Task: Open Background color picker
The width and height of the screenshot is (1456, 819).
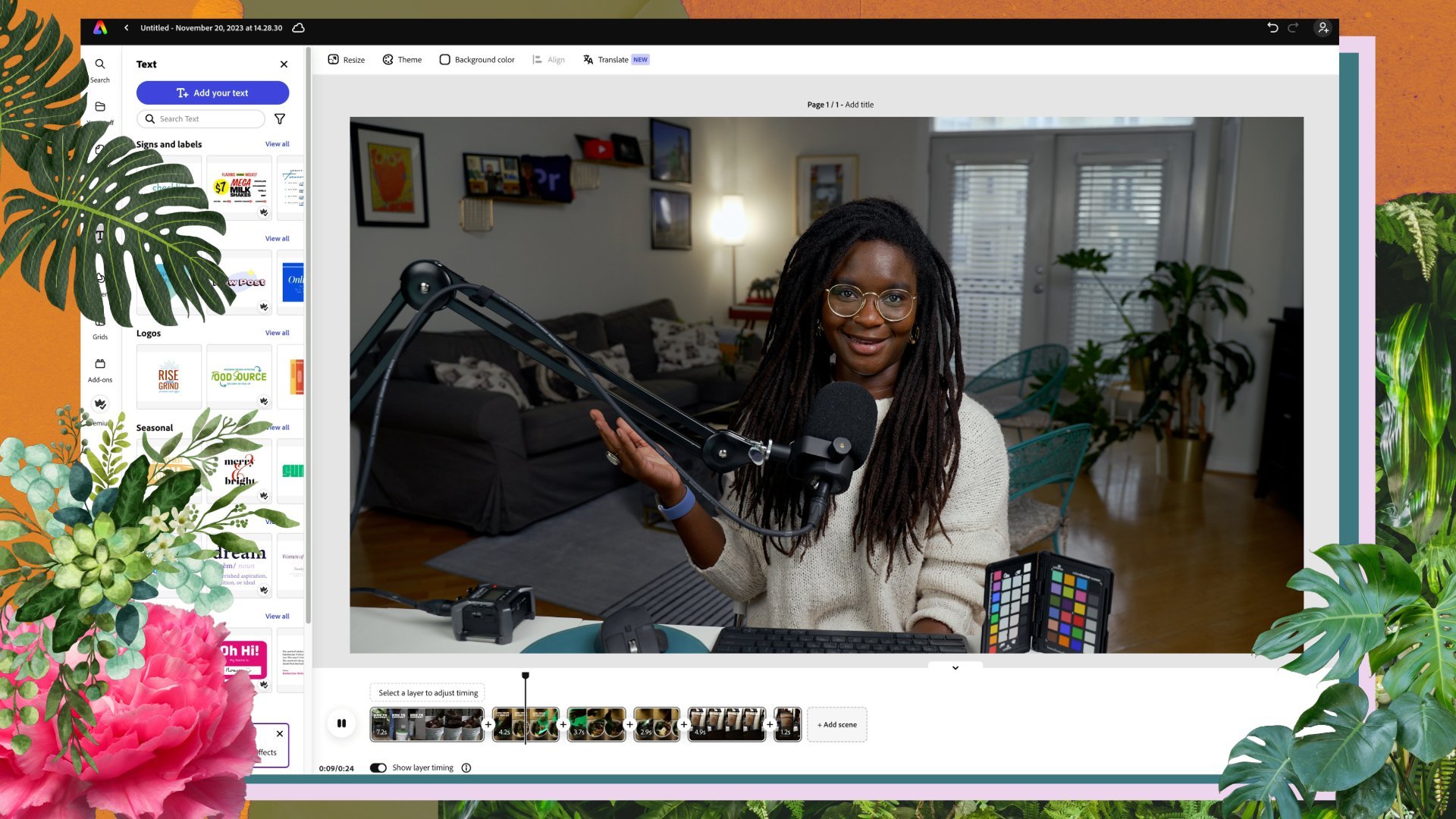Action: coord(477,60)
